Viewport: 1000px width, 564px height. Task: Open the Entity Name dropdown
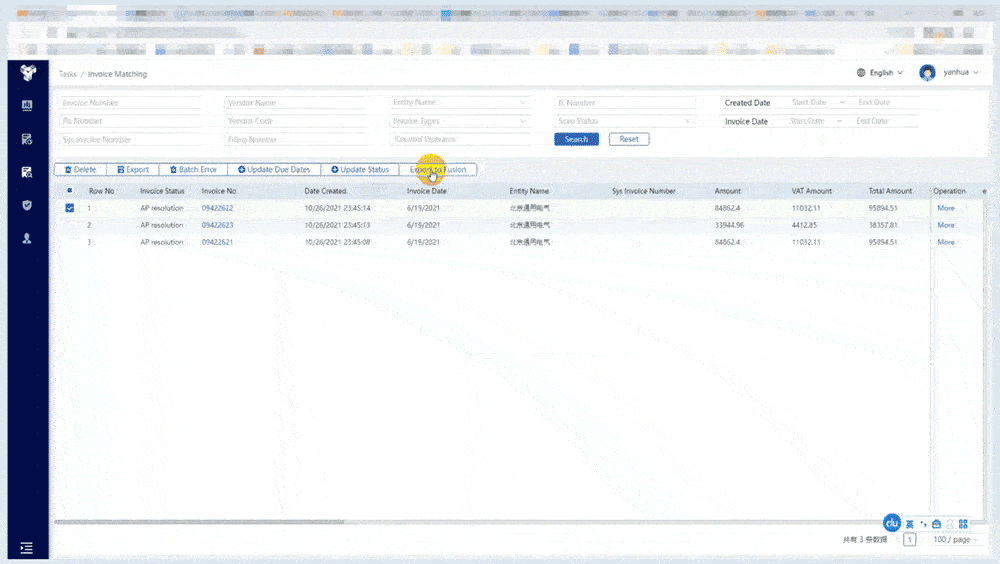point(459,102)
